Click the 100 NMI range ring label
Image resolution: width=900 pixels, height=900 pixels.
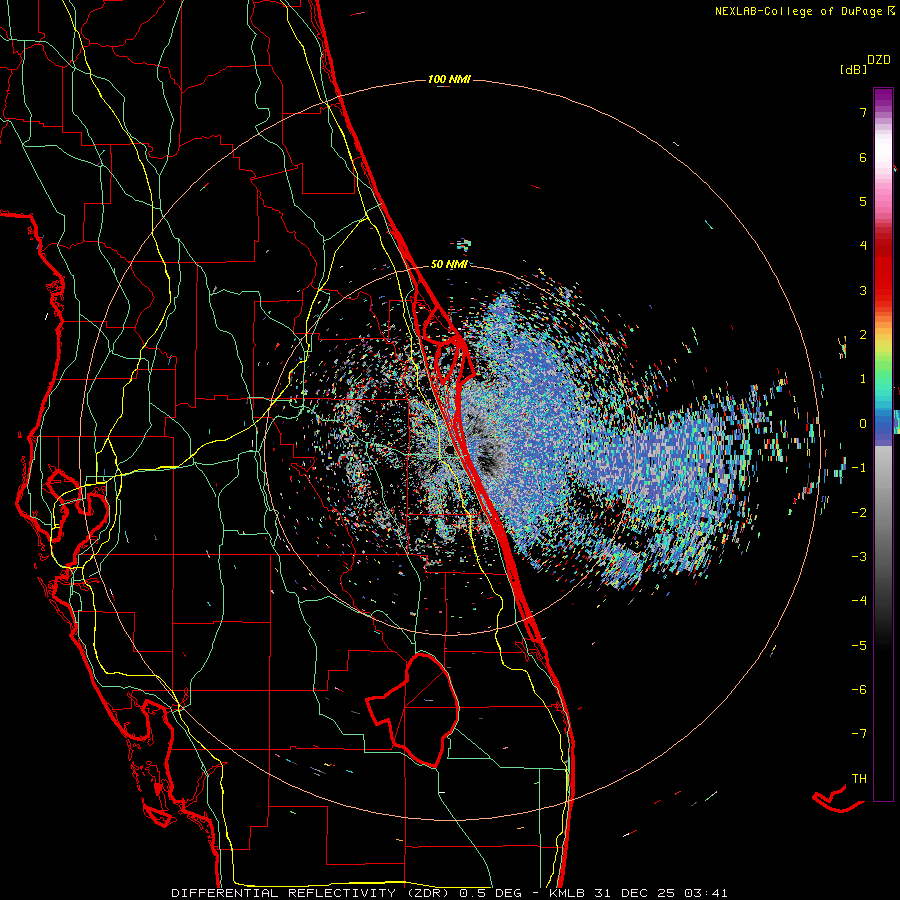tap(449, 79)
